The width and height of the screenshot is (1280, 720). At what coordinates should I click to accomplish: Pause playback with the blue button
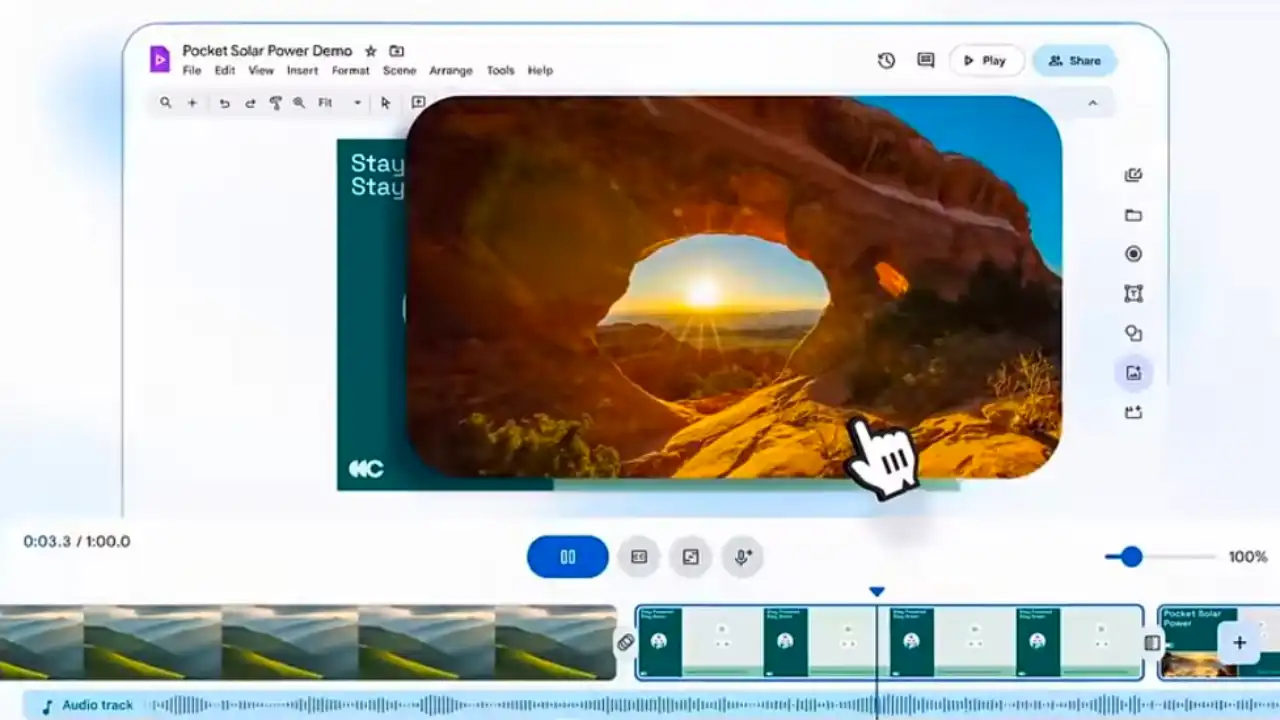tap(568, 557)
